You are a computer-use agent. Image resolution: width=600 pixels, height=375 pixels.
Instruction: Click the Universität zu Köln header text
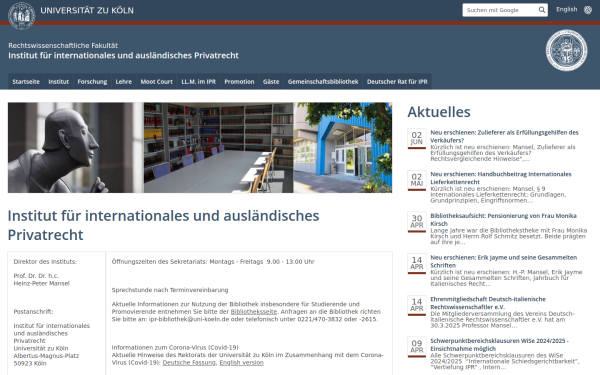[x=87, y=10]
